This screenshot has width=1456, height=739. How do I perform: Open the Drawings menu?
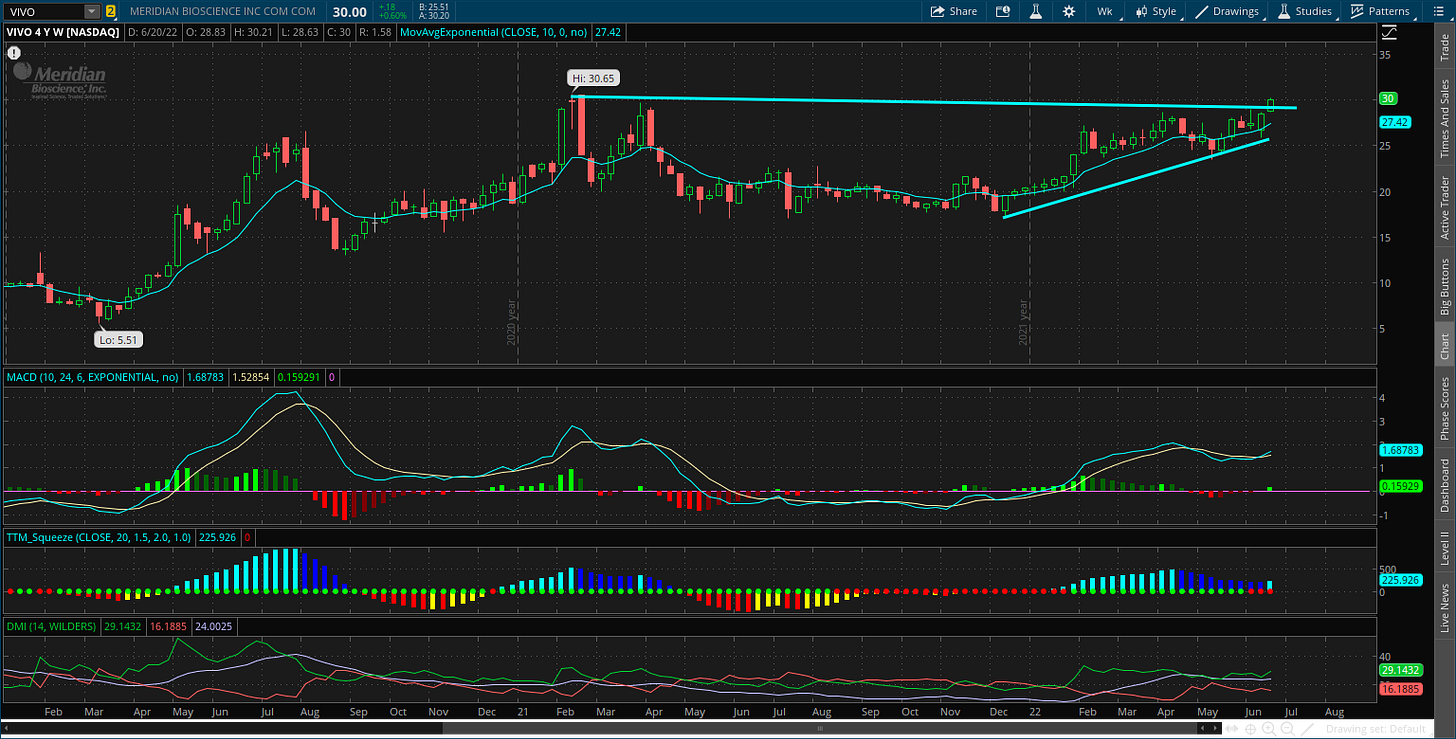[x=1228, y=11]
